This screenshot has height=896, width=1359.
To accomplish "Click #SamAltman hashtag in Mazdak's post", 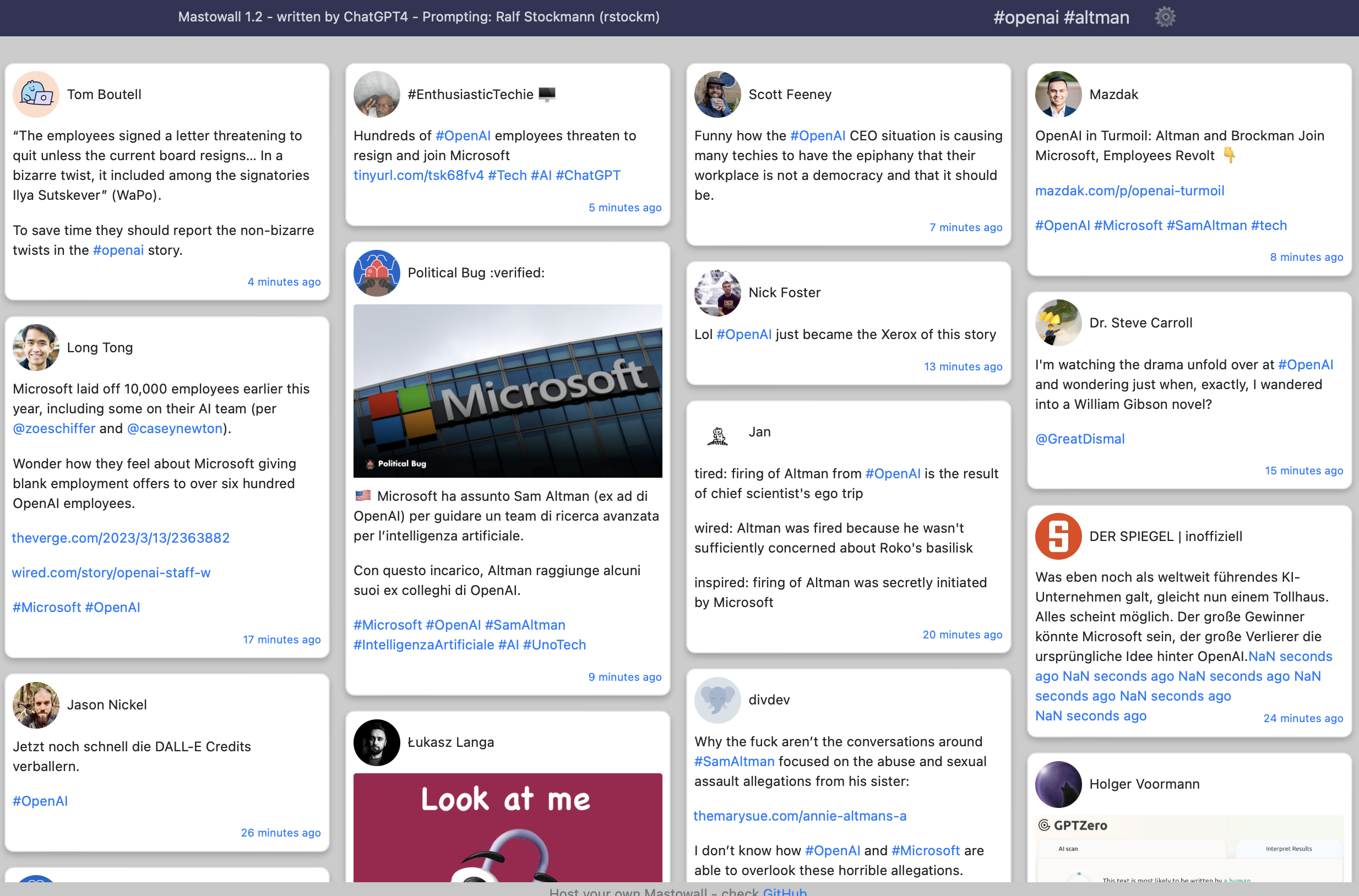I will (1206, 225).
